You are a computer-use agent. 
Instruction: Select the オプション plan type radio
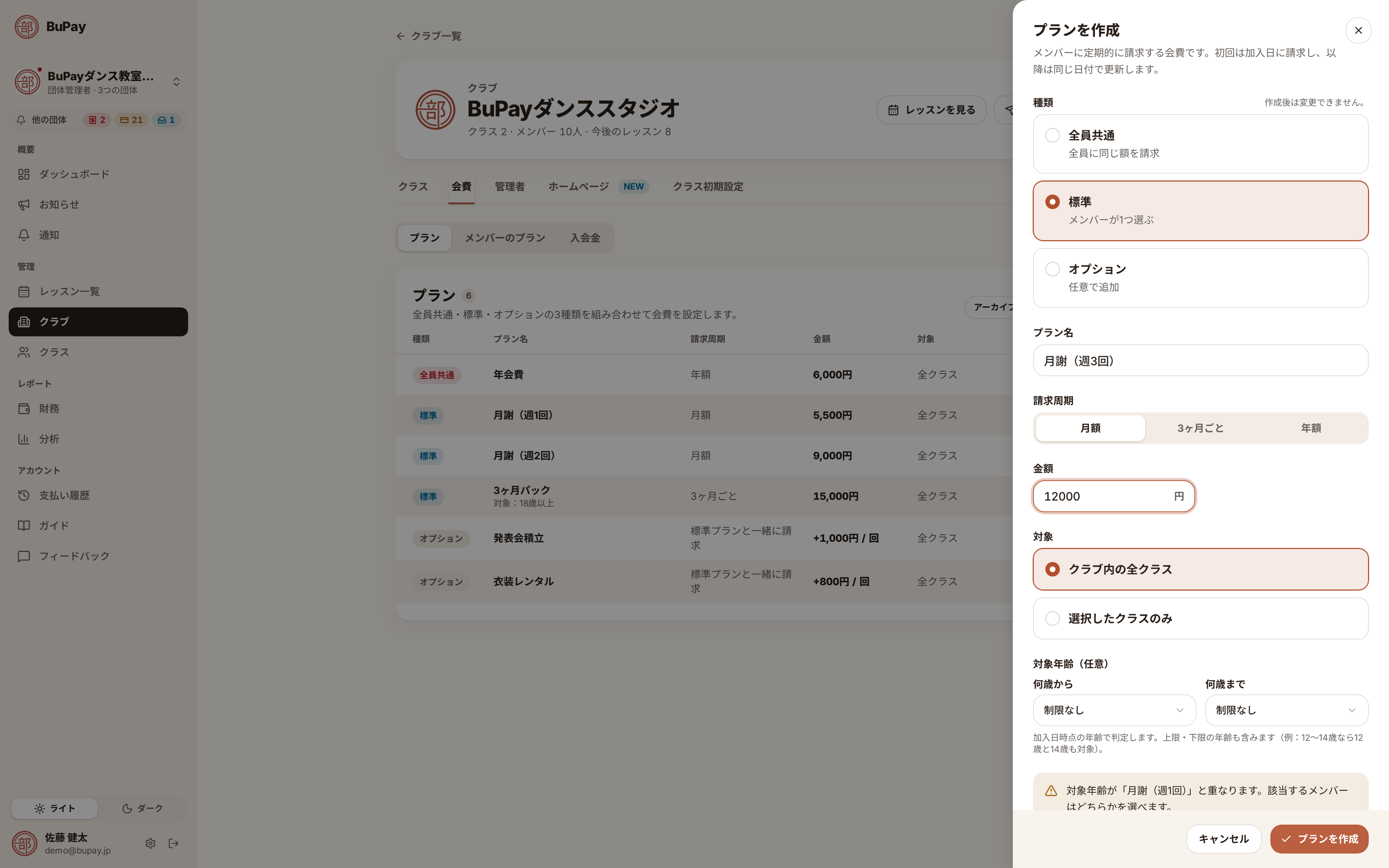tap(1052, 269)
